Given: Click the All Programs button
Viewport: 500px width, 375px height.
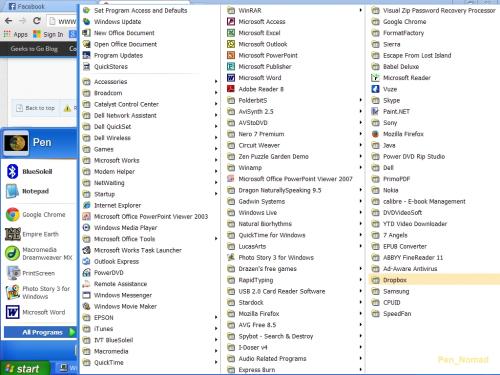Looking at the screenshot, I should click(40, 332).
